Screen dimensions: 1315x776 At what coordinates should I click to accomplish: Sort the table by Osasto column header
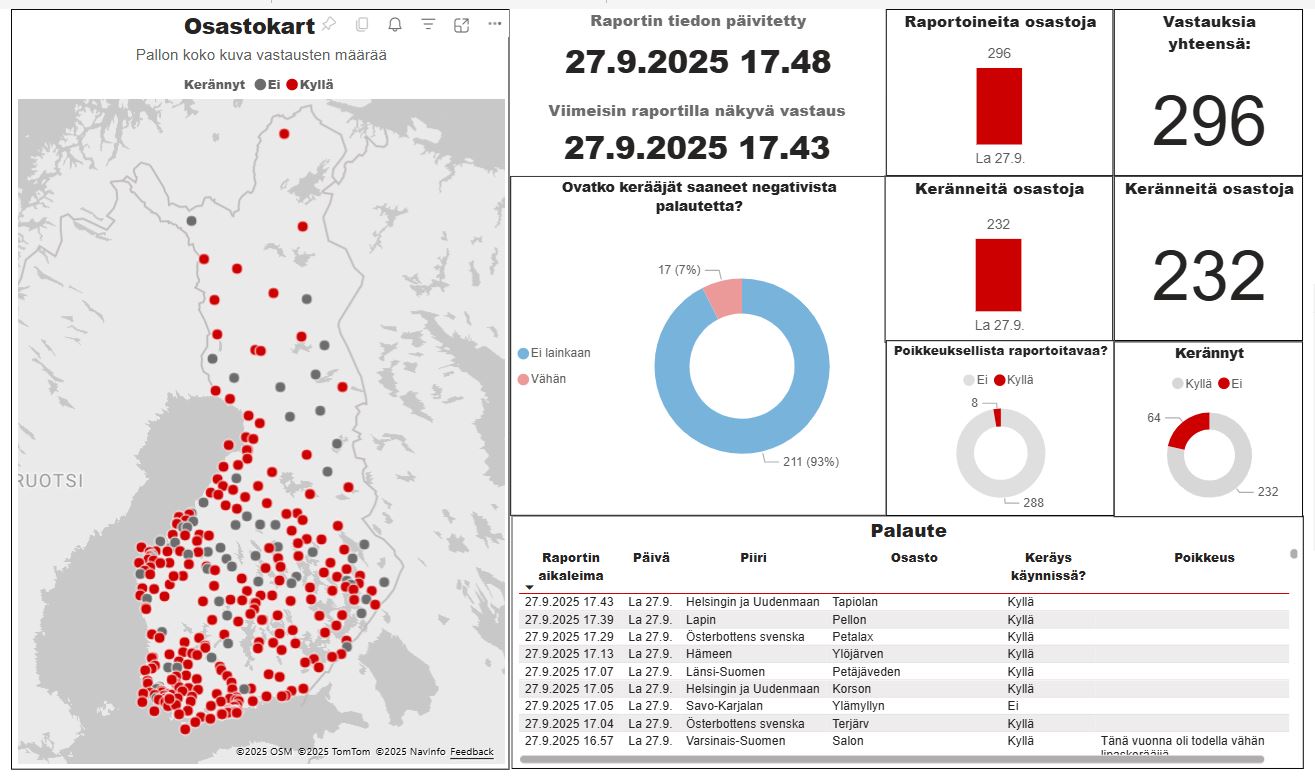tap(914, 558)
